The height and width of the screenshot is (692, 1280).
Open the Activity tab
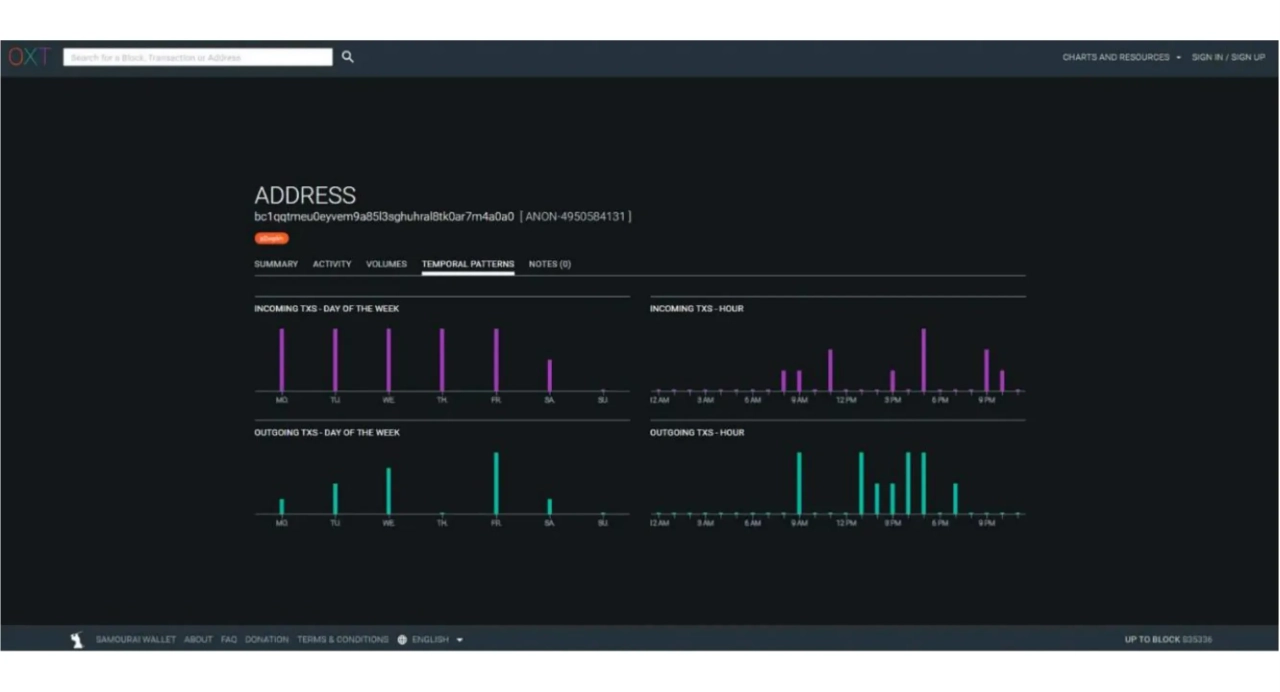tap(332, 264)
